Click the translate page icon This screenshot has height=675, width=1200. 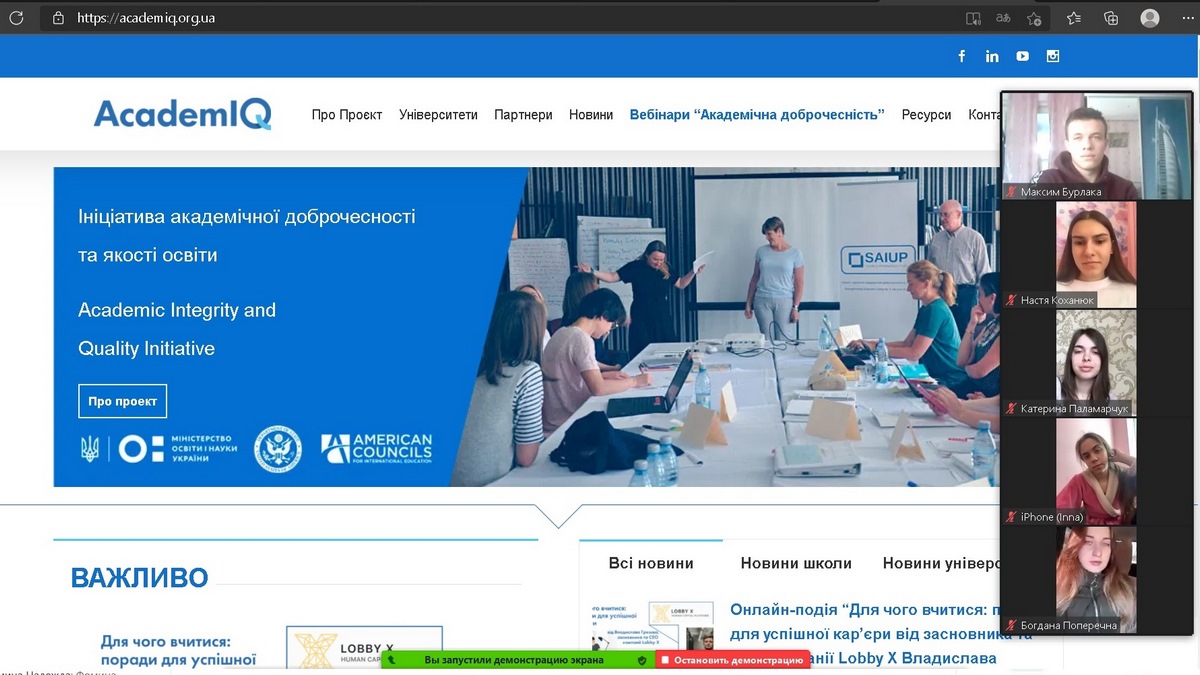(1002, 17)
